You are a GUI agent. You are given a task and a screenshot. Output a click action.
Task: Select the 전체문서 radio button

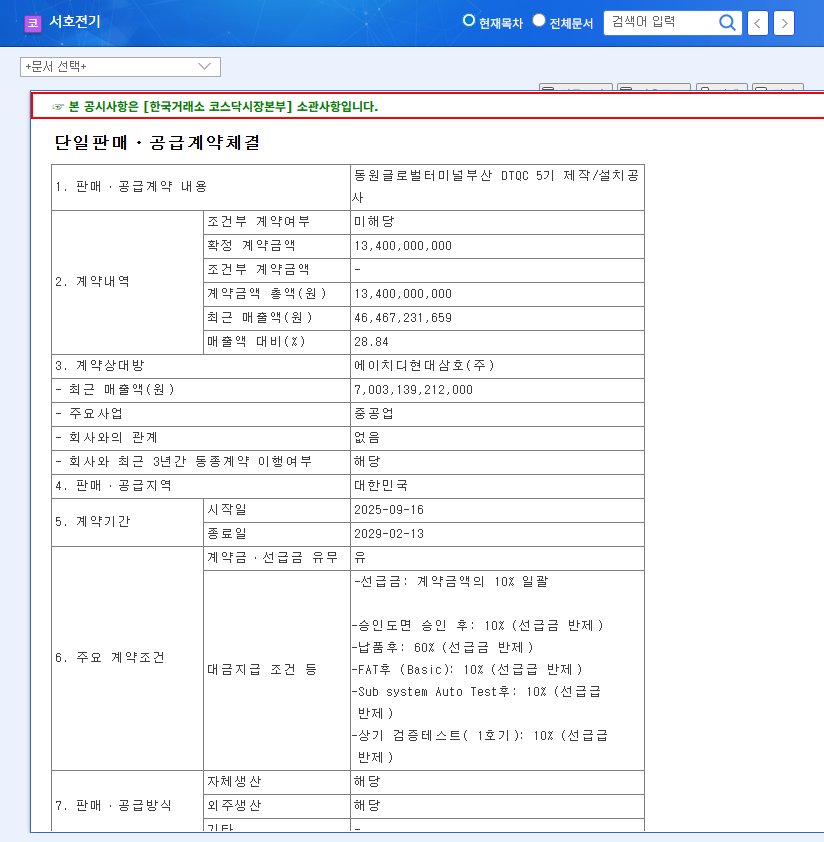click(x=538, y=20)
